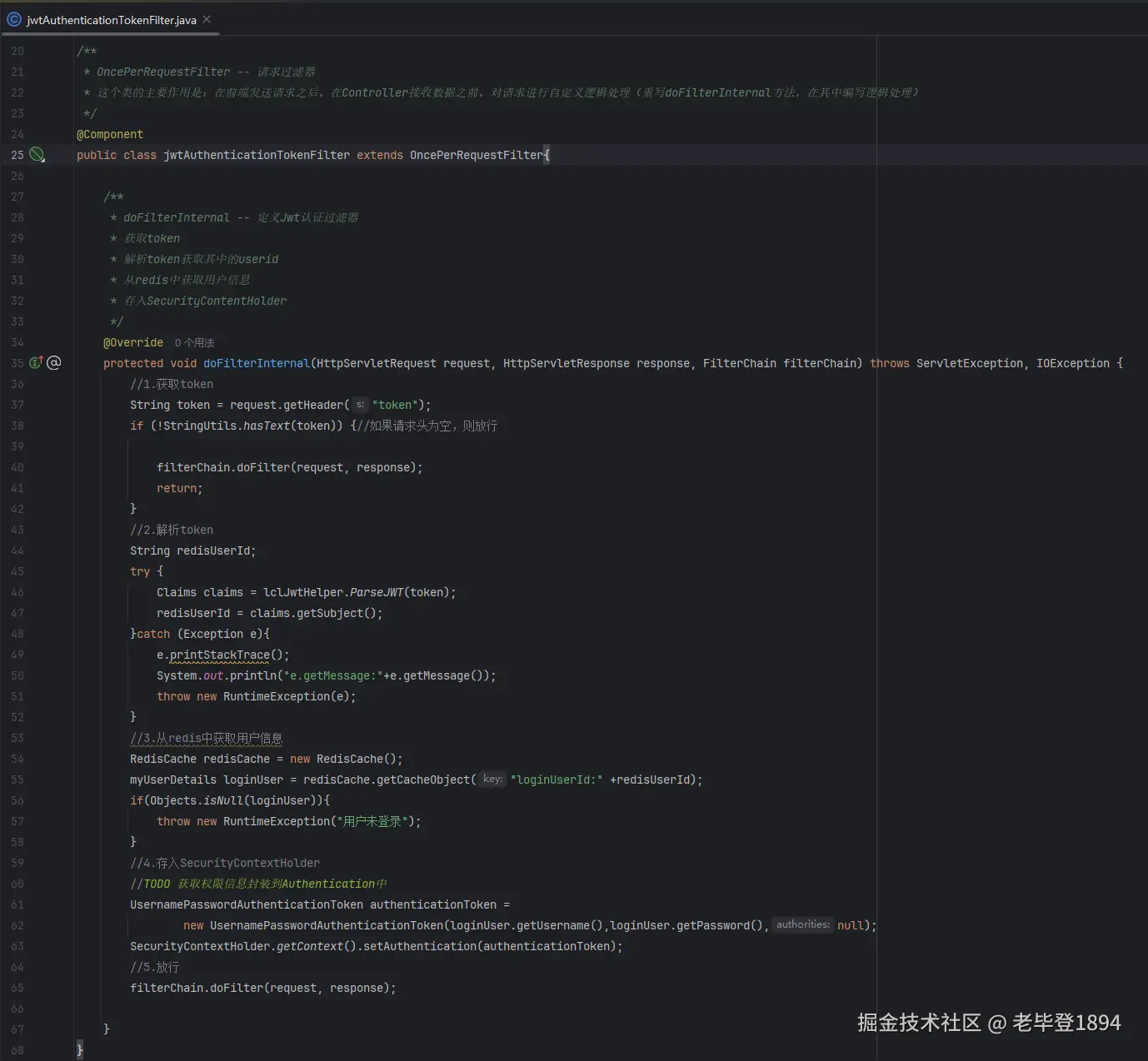Click the '//2.解析token' comment
Image resolution: width=1148 pixels, height=1061 pixels.
click(x=172, y=530)
